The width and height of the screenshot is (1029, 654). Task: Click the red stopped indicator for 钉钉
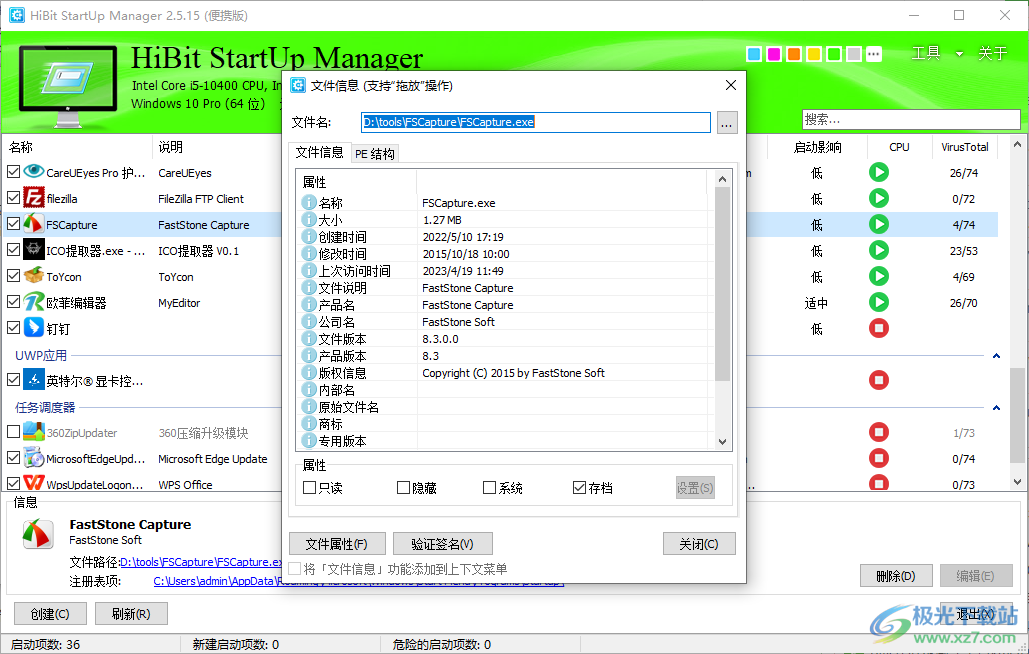pyautogui.click(x=879, y=328)
